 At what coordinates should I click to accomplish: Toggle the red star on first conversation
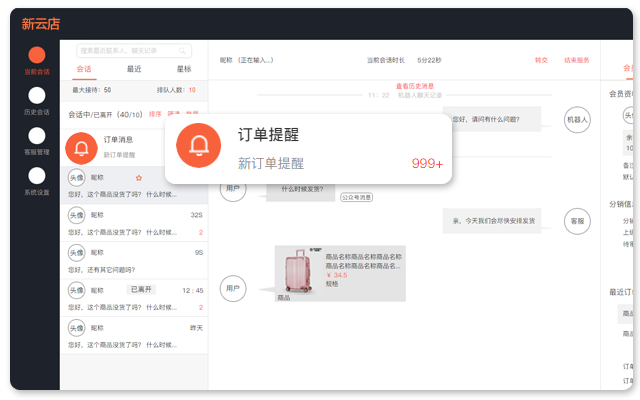click(139, 177)
